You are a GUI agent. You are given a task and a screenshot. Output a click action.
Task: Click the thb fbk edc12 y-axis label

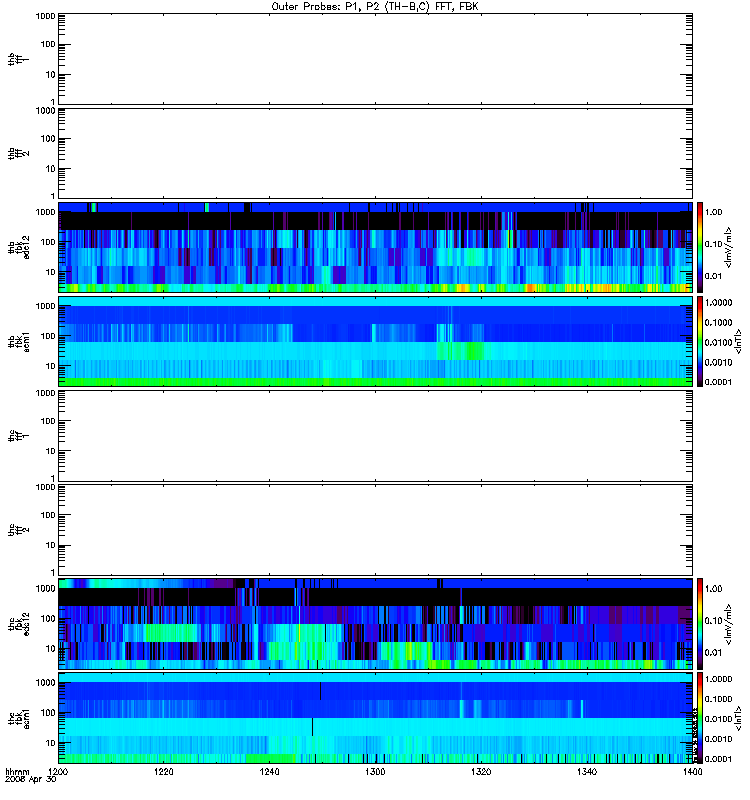[x=19, y=247]
